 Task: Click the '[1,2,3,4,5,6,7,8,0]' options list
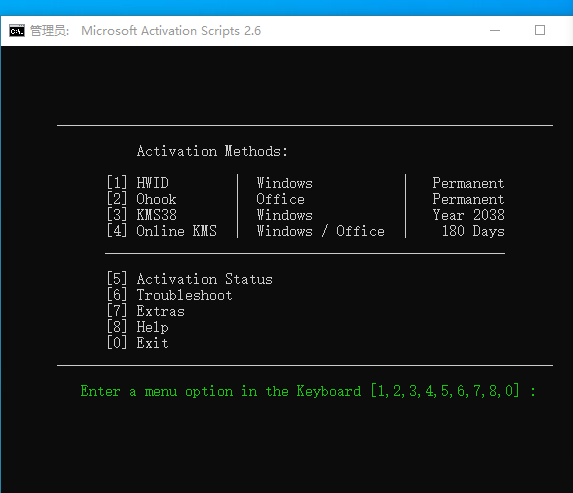point(445,391)
